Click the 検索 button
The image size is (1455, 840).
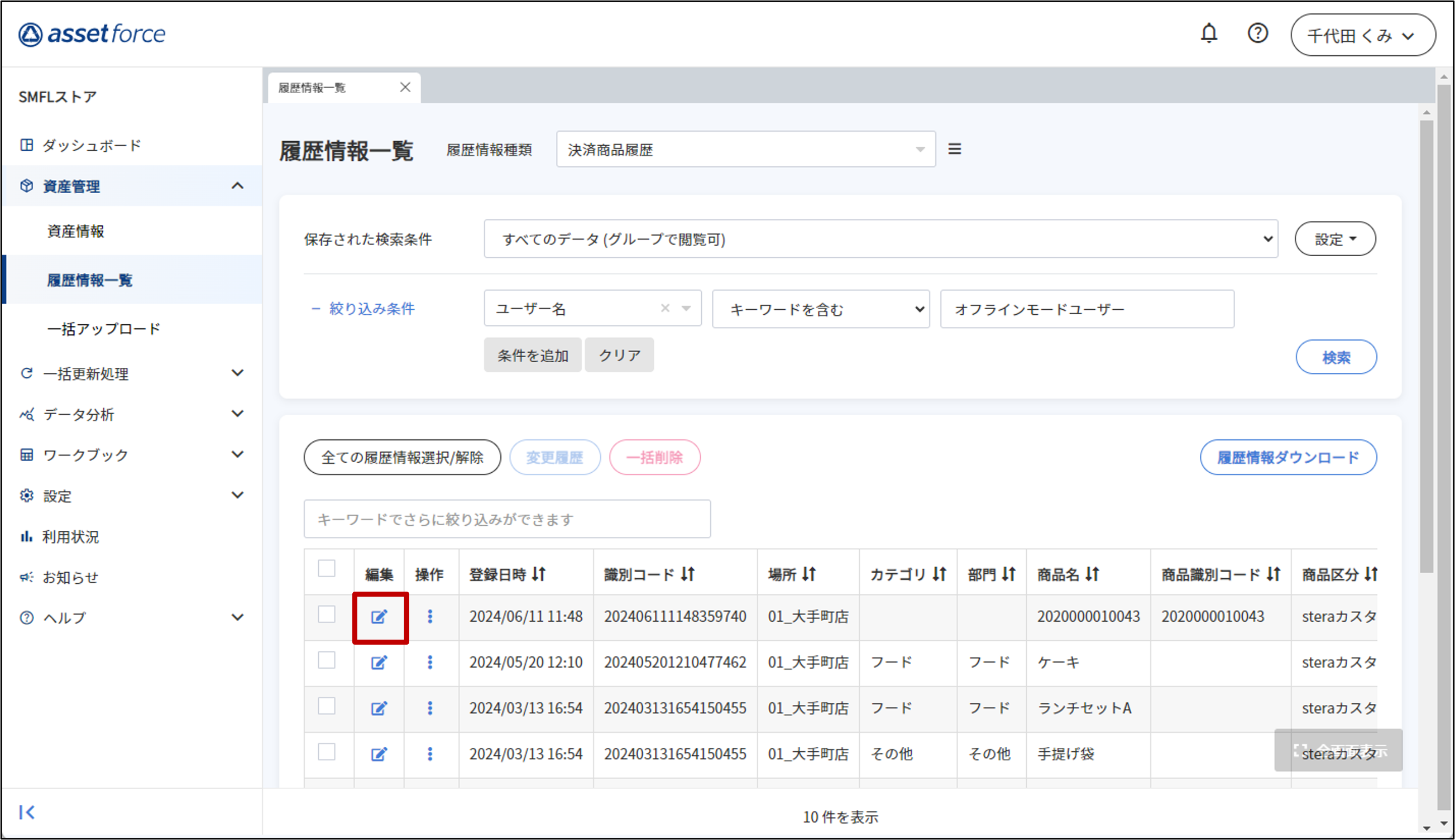[1336, 357]
